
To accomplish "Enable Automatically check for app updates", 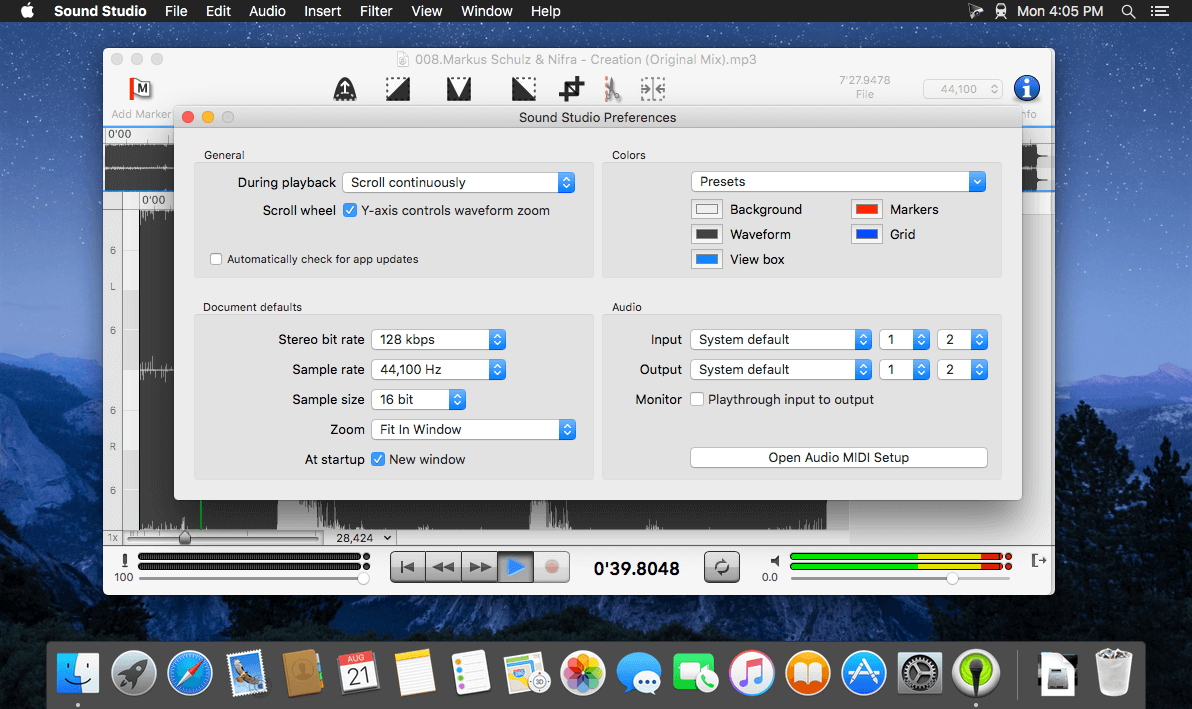I will 216,259.
